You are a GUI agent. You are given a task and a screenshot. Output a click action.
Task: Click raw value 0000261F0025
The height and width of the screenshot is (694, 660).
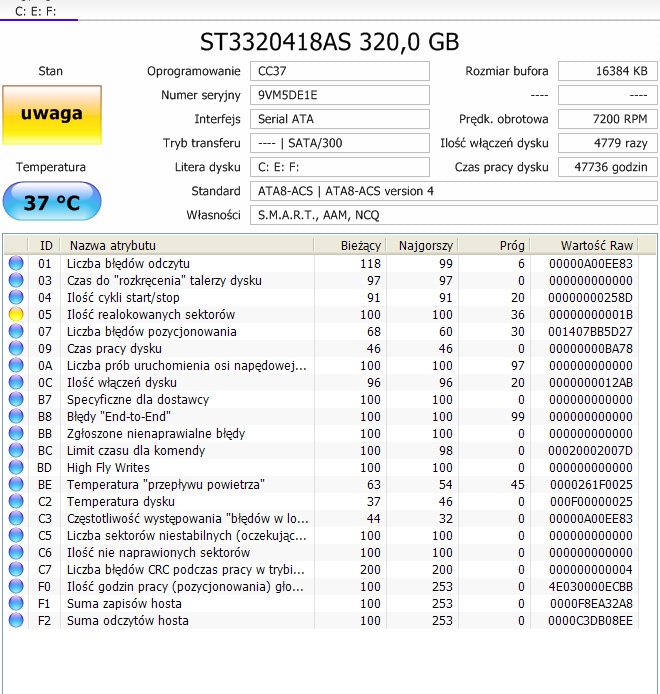pos(591,484)
